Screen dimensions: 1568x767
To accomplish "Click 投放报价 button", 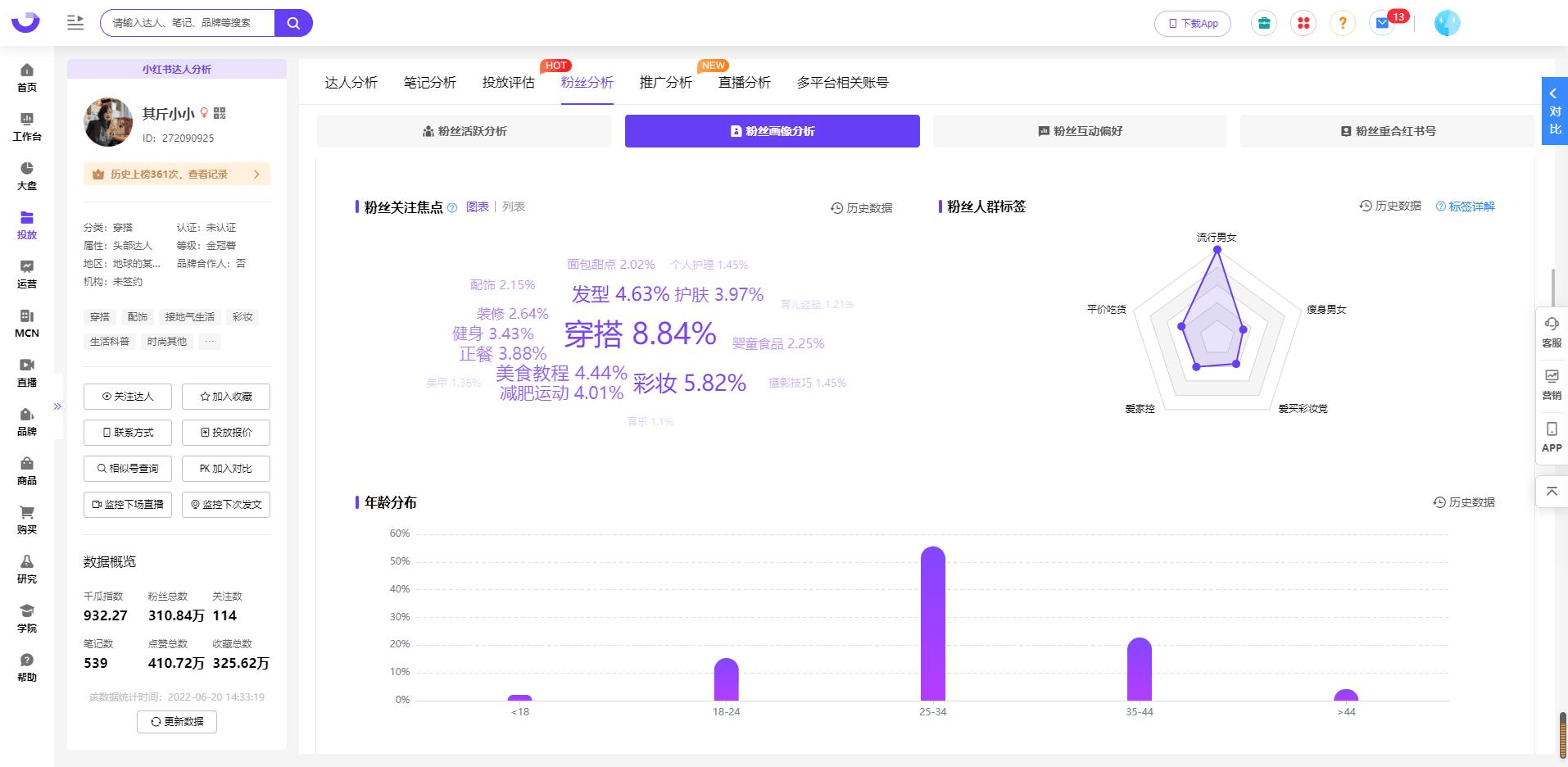I will [x=226, y=433].
